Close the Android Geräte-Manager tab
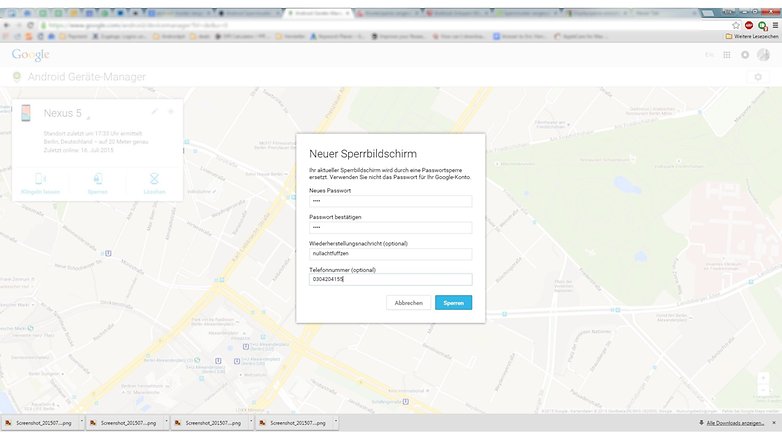The height and width of the screenshot is (440, 782). [348, 13]
